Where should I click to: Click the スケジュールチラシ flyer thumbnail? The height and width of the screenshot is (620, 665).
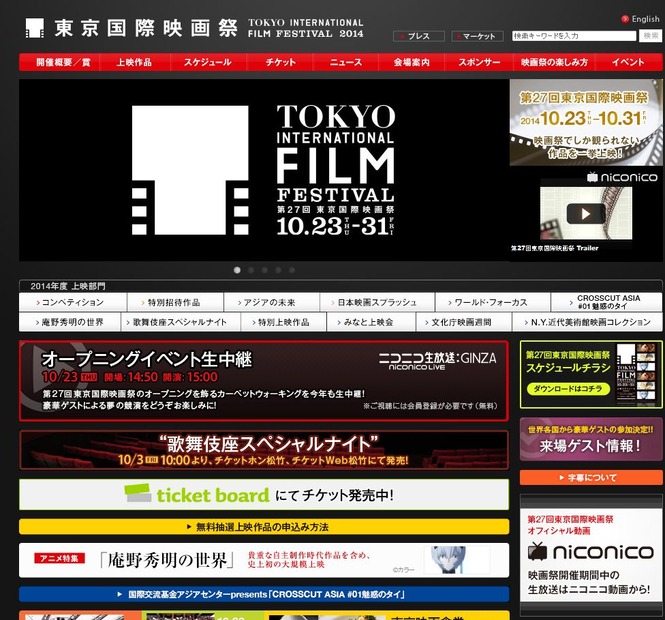click(636, 374)
